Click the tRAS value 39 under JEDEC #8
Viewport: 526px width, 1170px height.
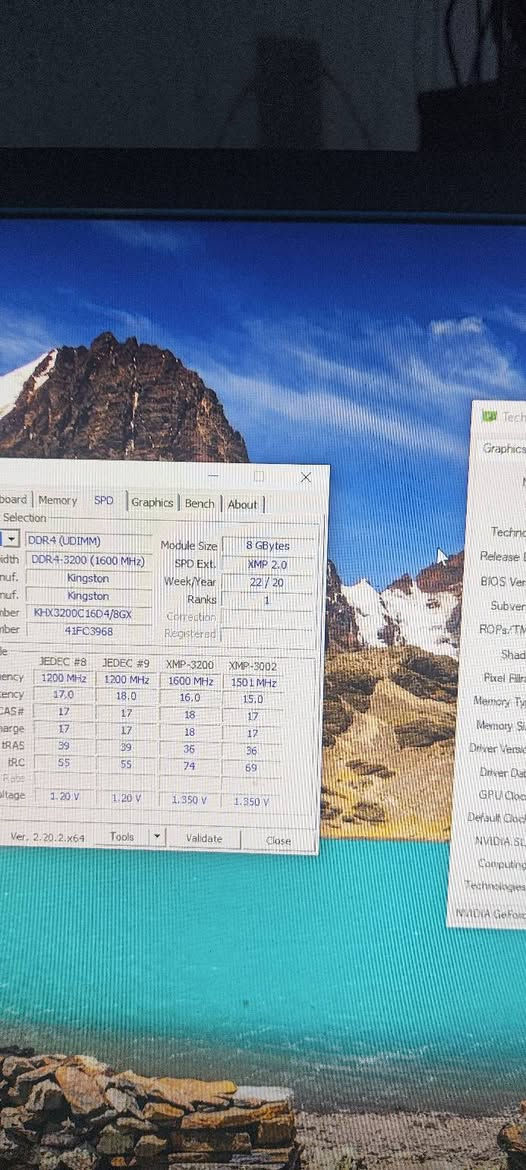(63, 747)
